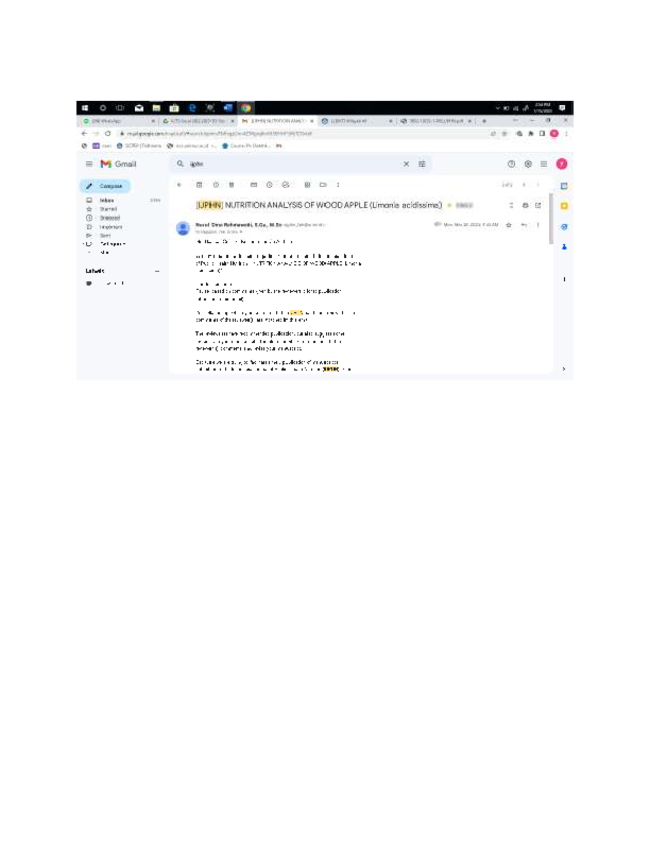Image resolution: width=650 pixels, height=841 pixels.
Task: Click the browser back button
Action: (x=84, y=134)
